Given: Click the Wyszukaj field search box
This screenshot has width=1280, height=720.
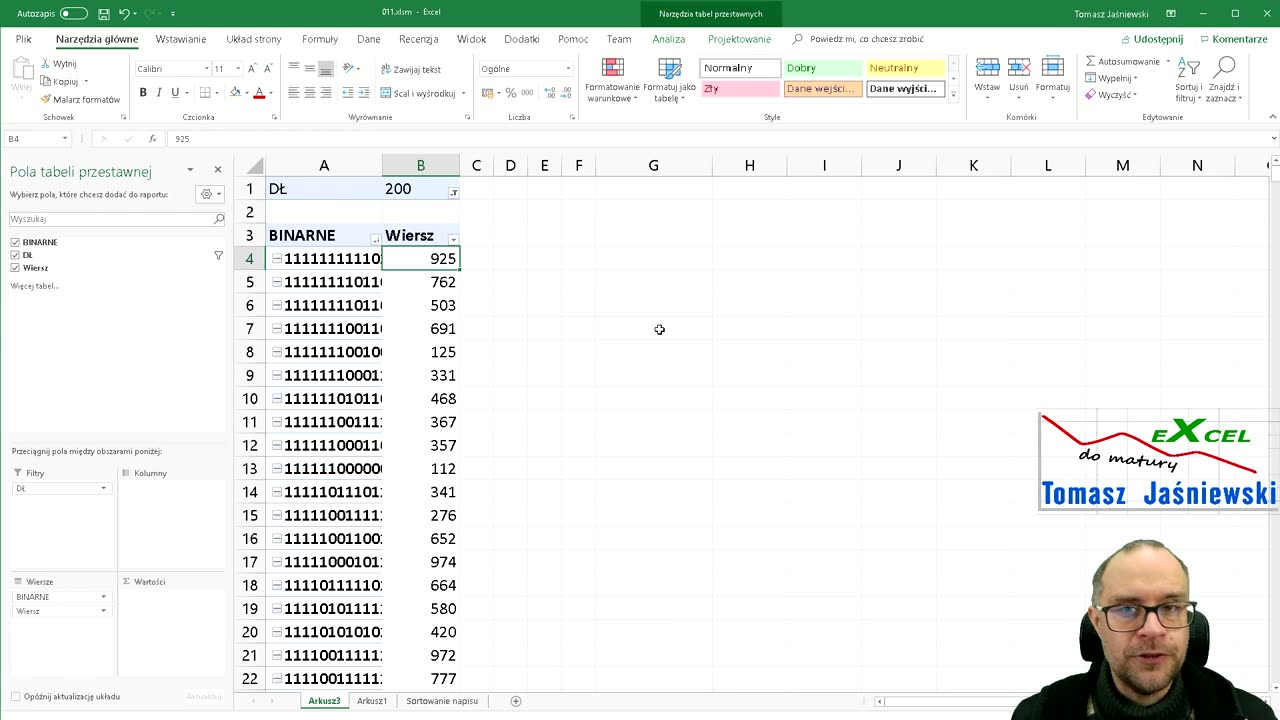Looking at the screenshot, I should coord(116,219).
